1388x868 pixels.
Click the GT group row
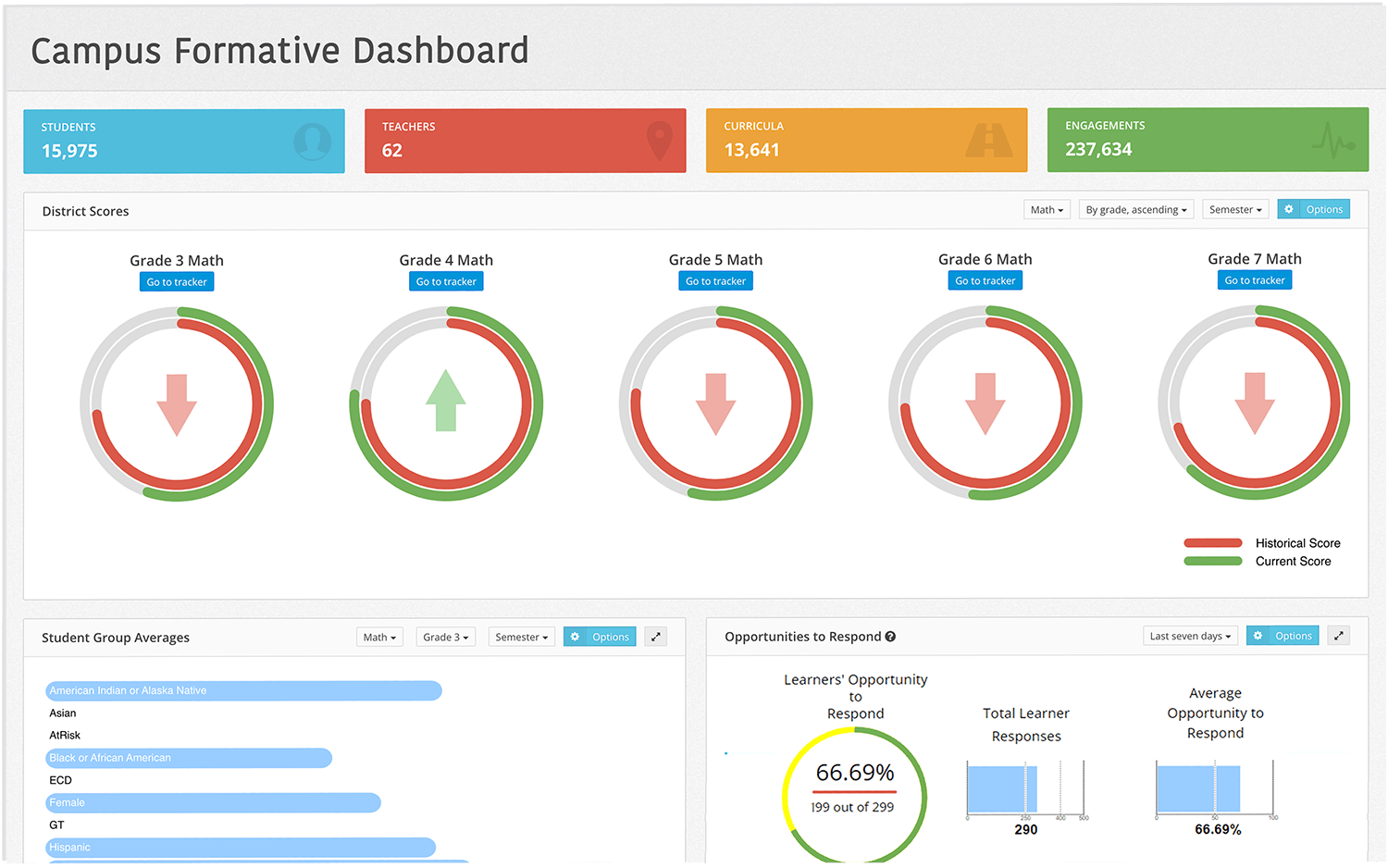tap(56, 825)
